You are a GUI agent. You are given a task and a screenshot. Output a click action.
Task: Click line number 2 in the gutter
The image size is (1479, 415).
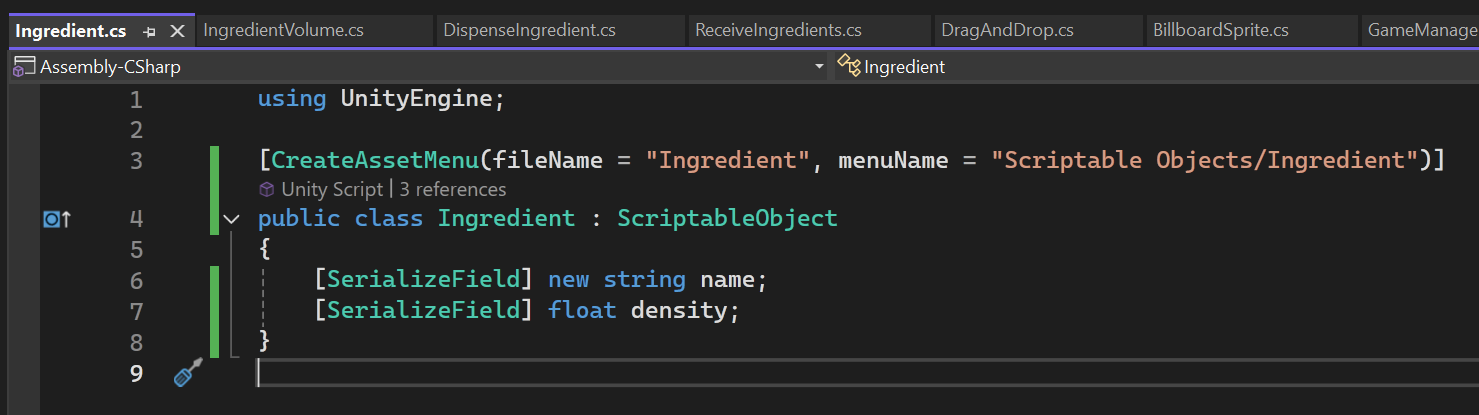click(x=137, y=130)
